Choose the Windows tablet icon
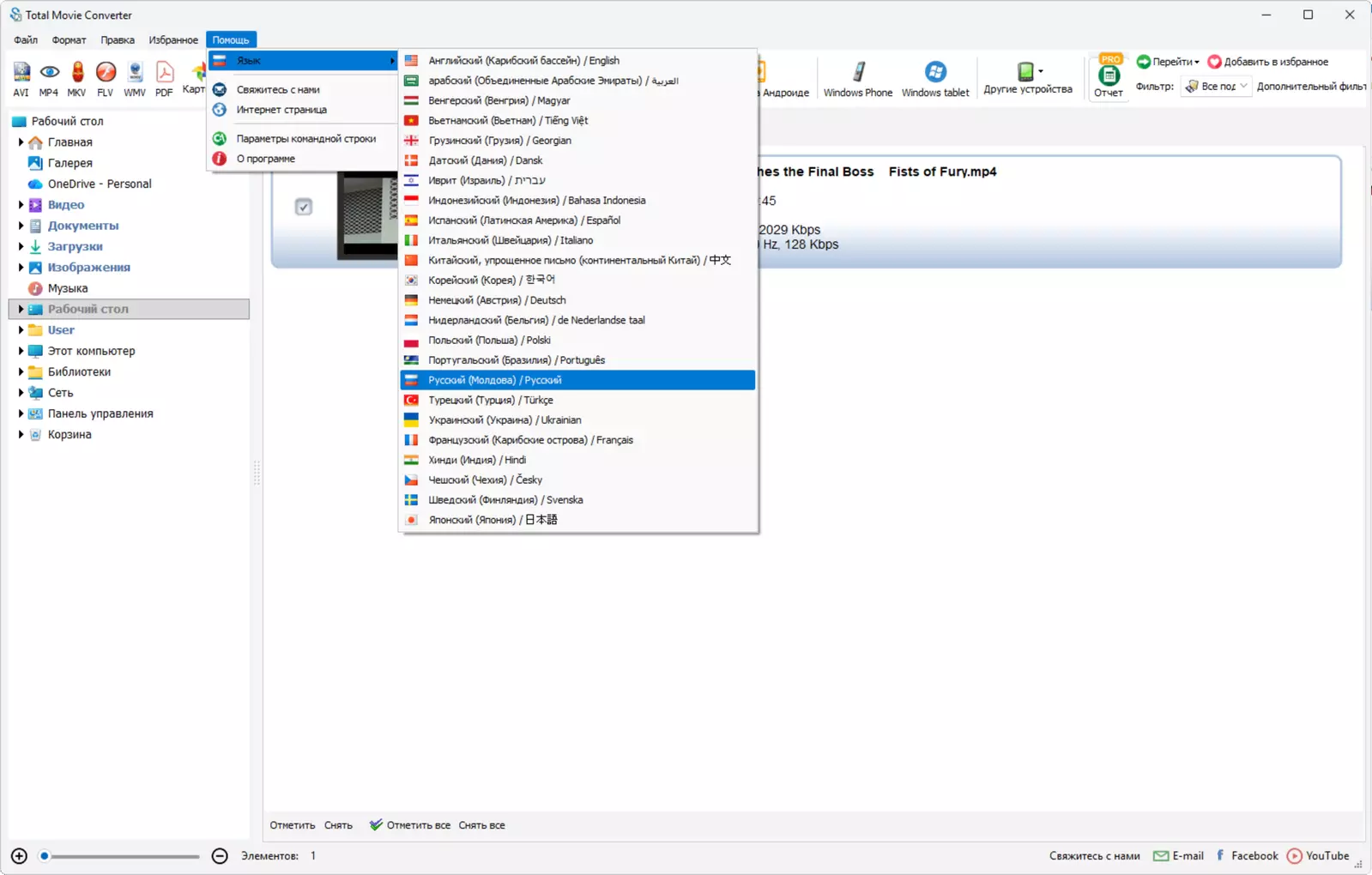Screen dimensions: 1372x875 click(x=935, y=78)
